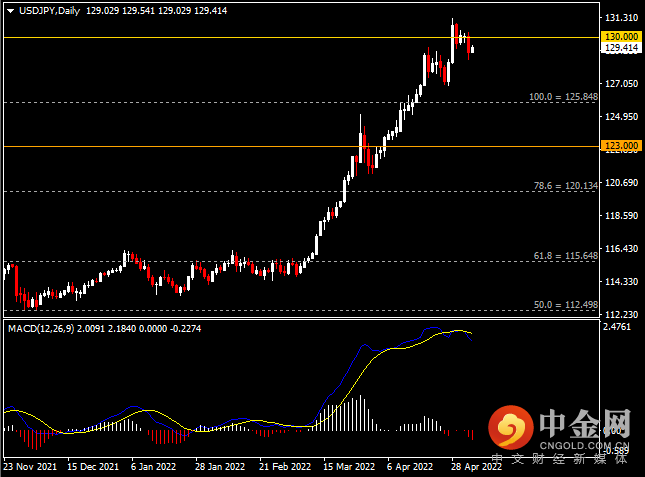Select the 123.000 horizontal line price label
The height and width of the screenshot is (477, 645).
pyautogui.click(x=622, y=146)
